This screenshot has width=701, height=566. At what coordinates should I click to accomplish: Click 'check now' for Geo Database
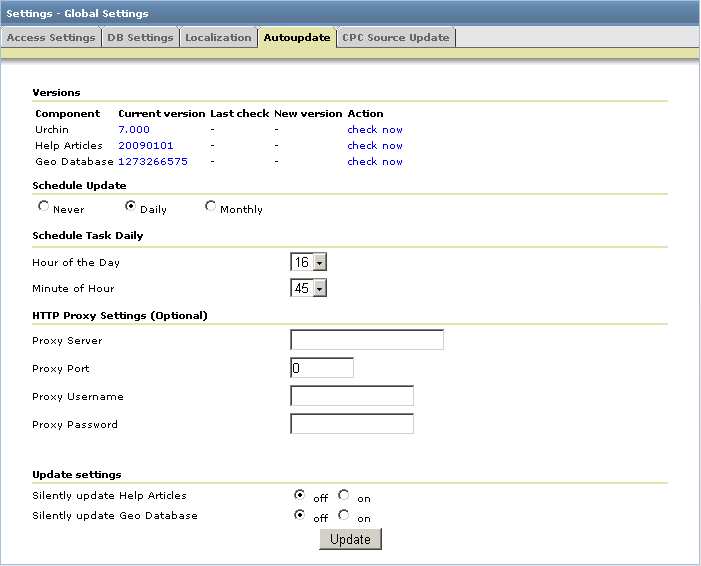coord(375,161)
